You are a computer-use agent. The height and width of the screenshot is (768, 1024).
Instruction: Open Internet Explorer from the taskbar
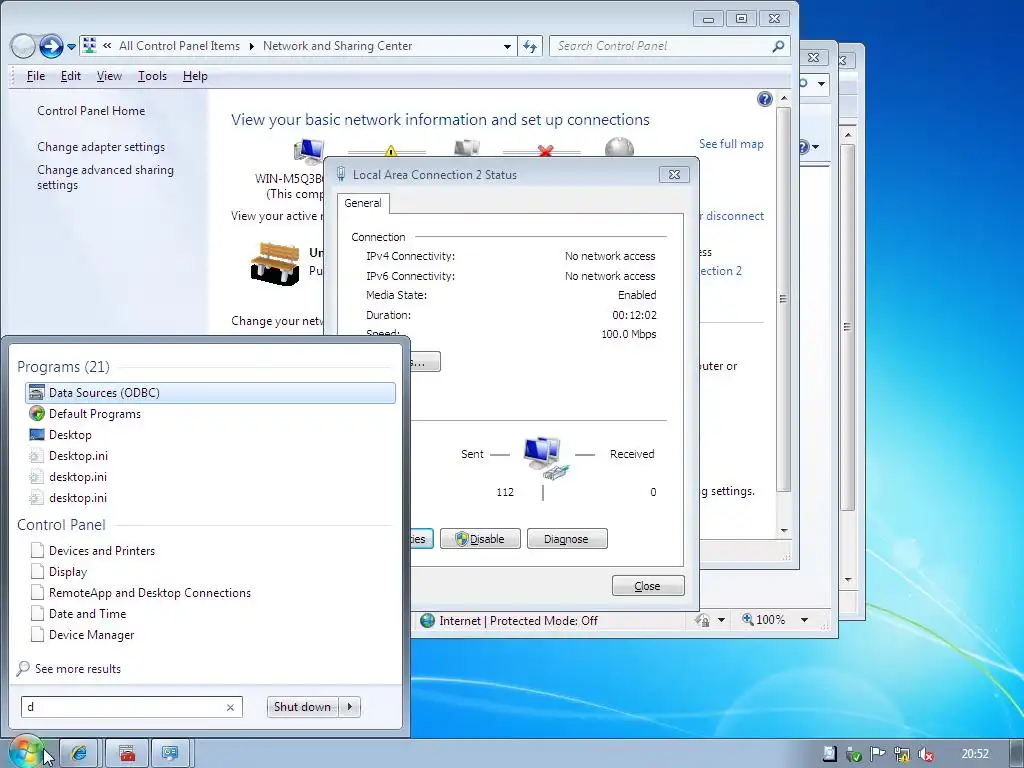(x=79, y=754)
